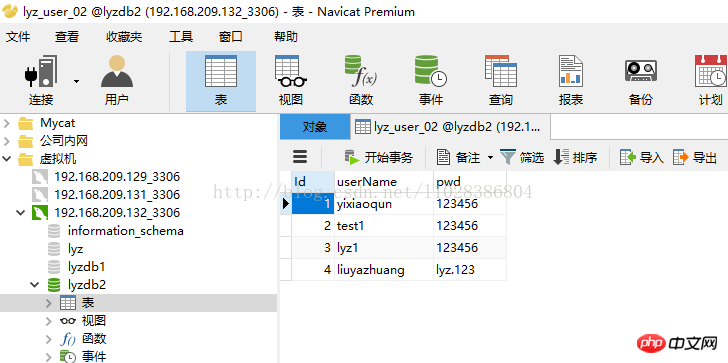Expand the 公司内网 folder
The height and width of the screenshot is (363, 728).
click(7, 141)
